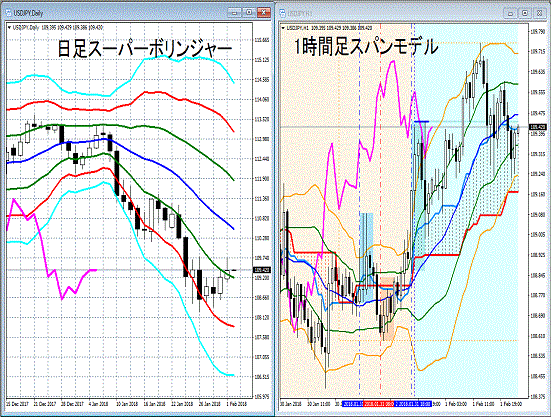
Task: Click the '1 Feb 19:00' time on H1 axis
Action: click(511, 404)
